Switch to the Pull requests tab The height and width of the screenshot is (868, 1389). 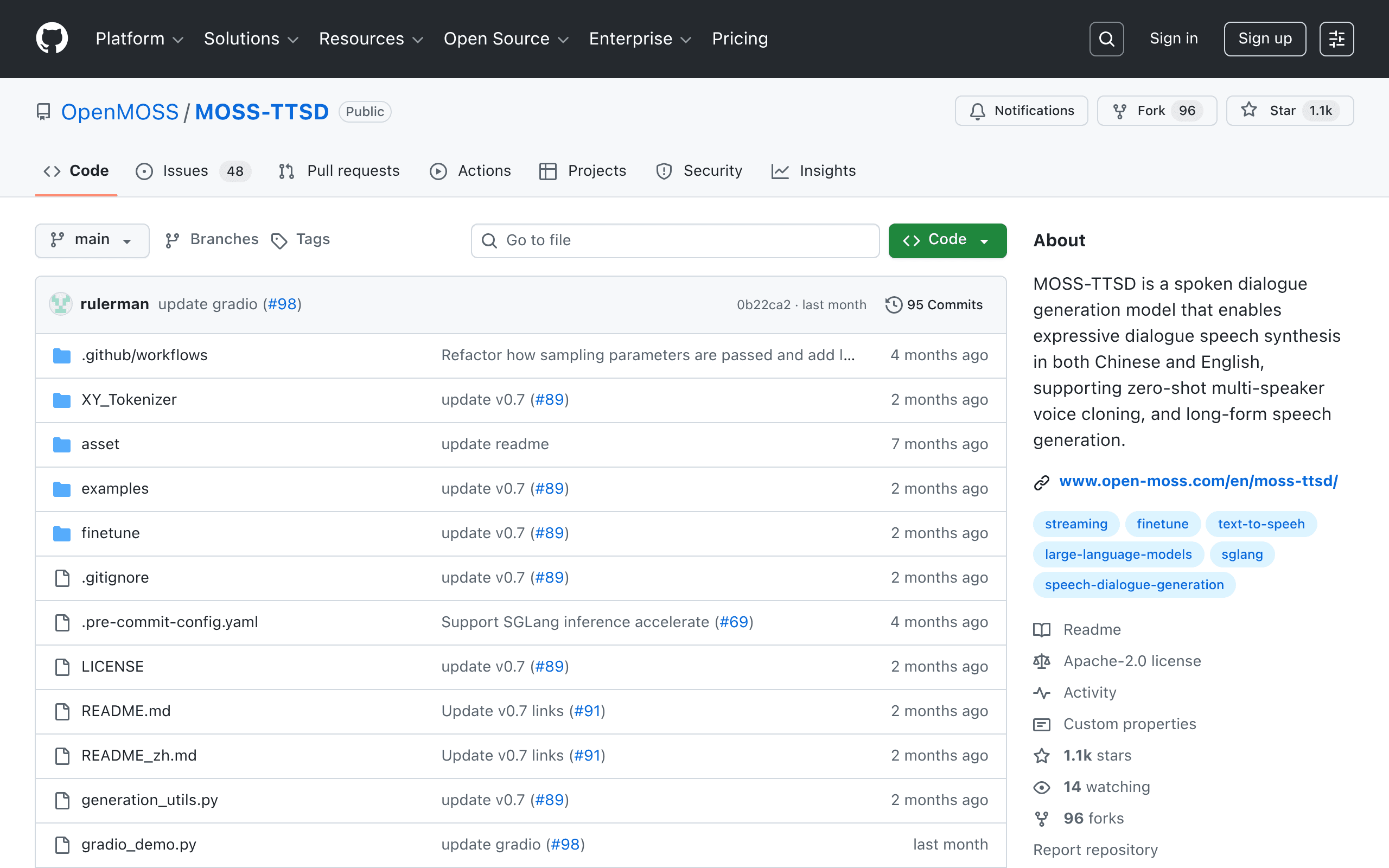(x=339, y=171)
